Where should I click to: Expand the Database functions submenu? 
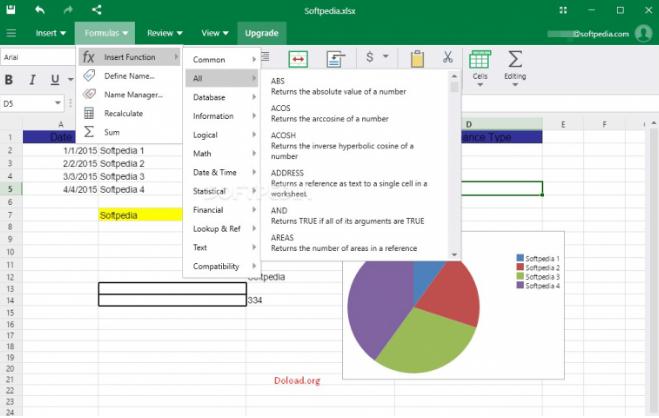(221, 97)
